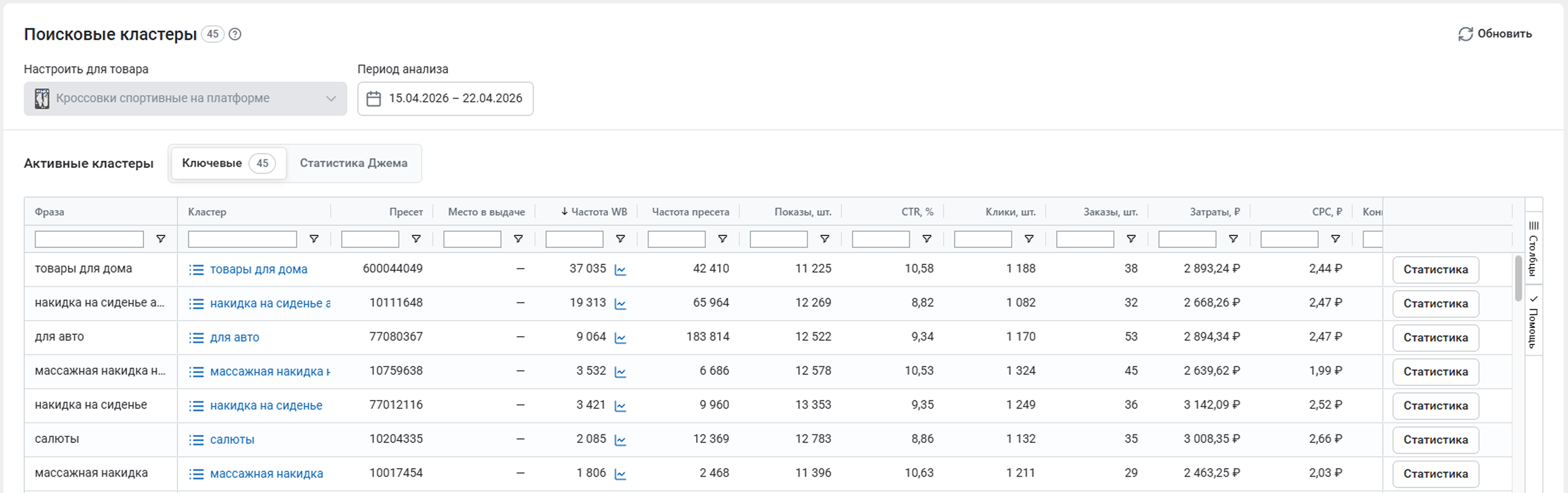
Task: Switch to the Статистика Джема tab
Action: pyautogui.click(x=353, y=163)
